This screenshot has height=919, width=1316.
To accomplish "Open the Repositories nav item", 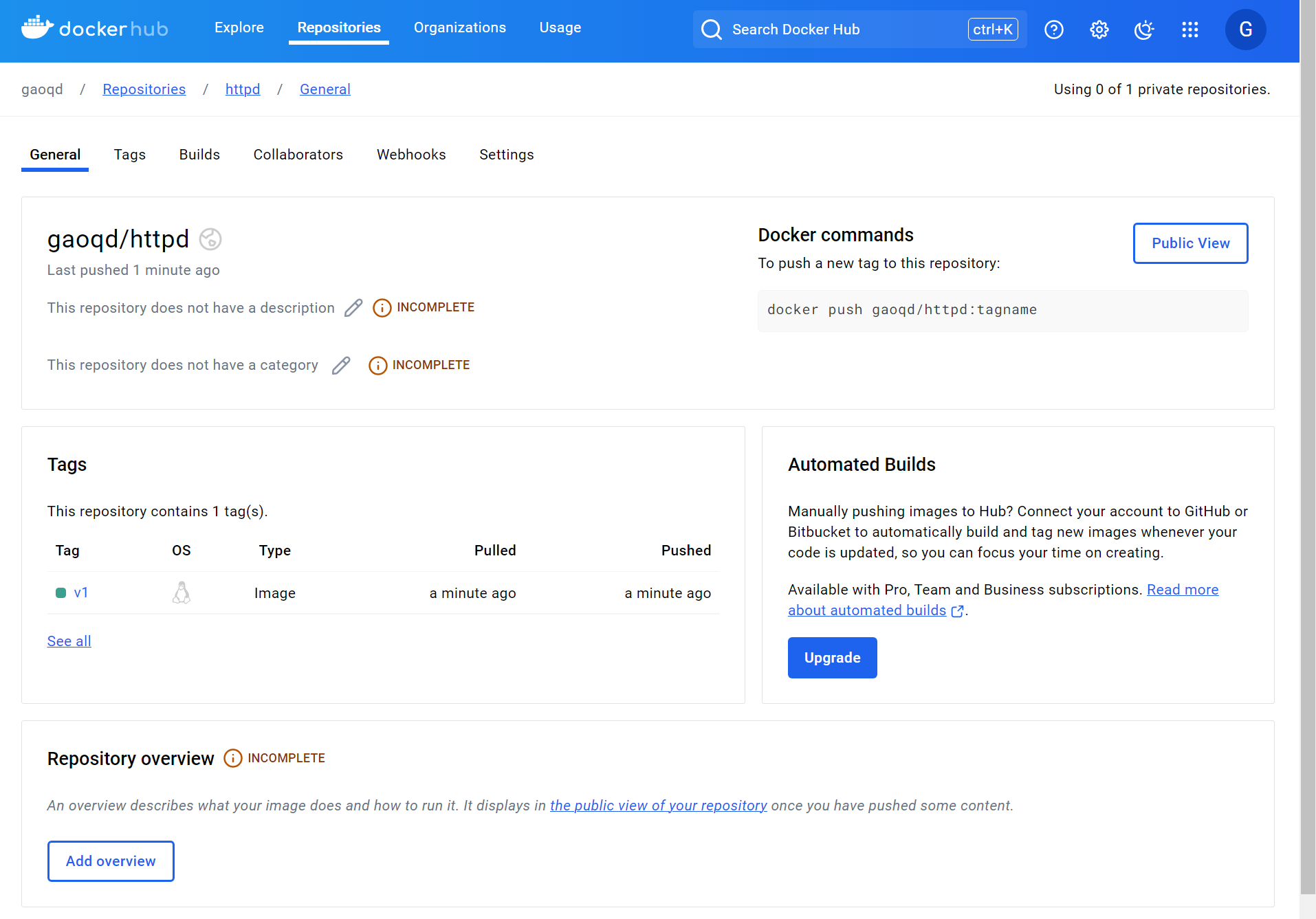I will 339,27.
